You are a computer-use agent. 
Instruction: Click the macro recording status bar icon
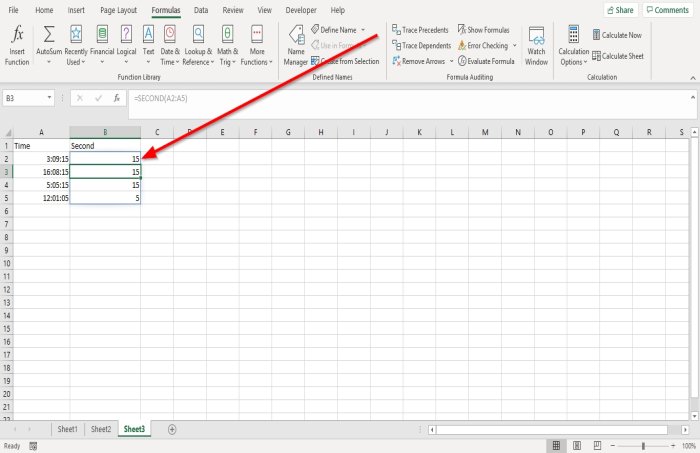click(33, 446)
